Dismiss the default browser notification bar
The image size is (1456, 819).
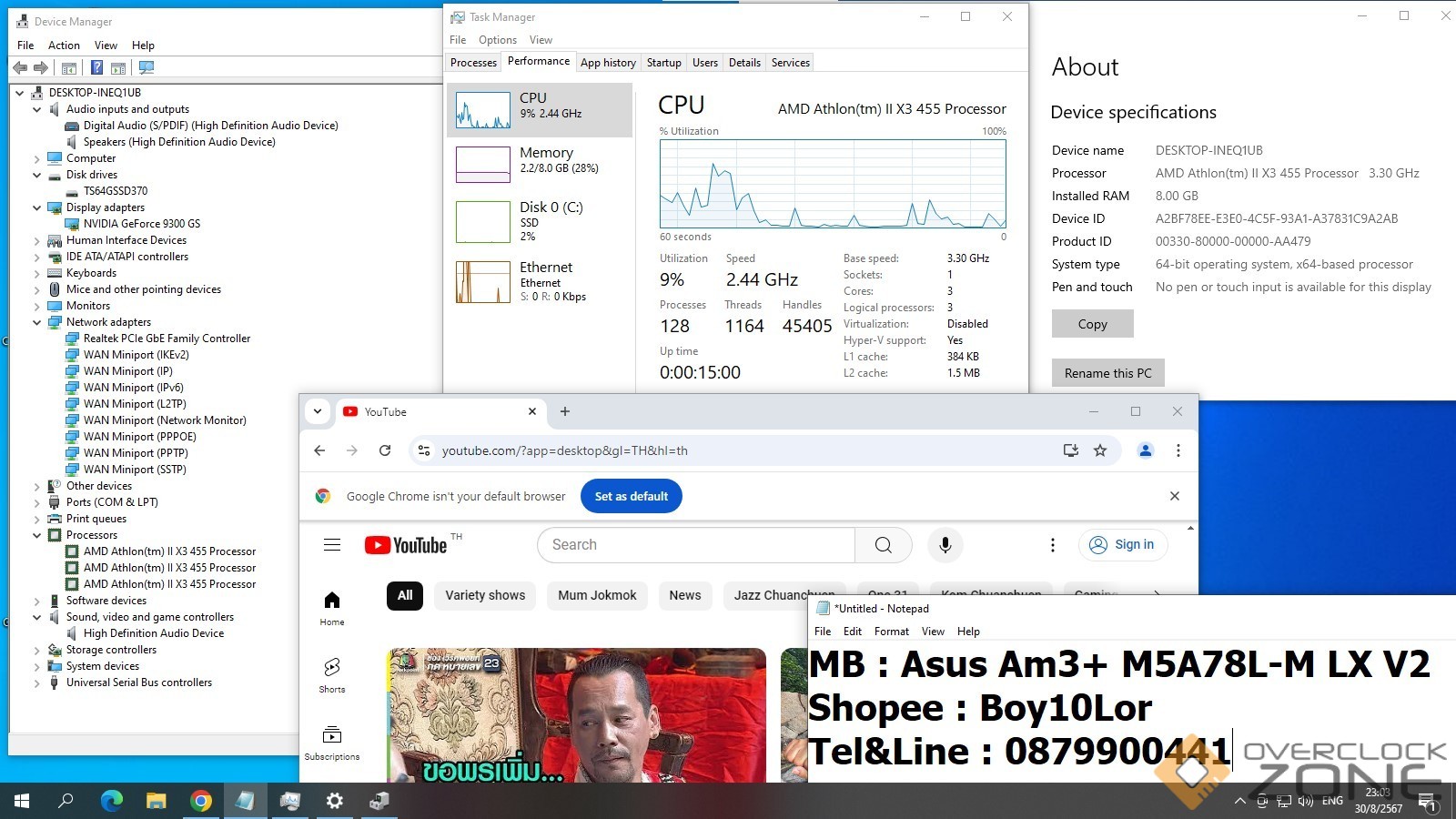(x=1175, y=496)
